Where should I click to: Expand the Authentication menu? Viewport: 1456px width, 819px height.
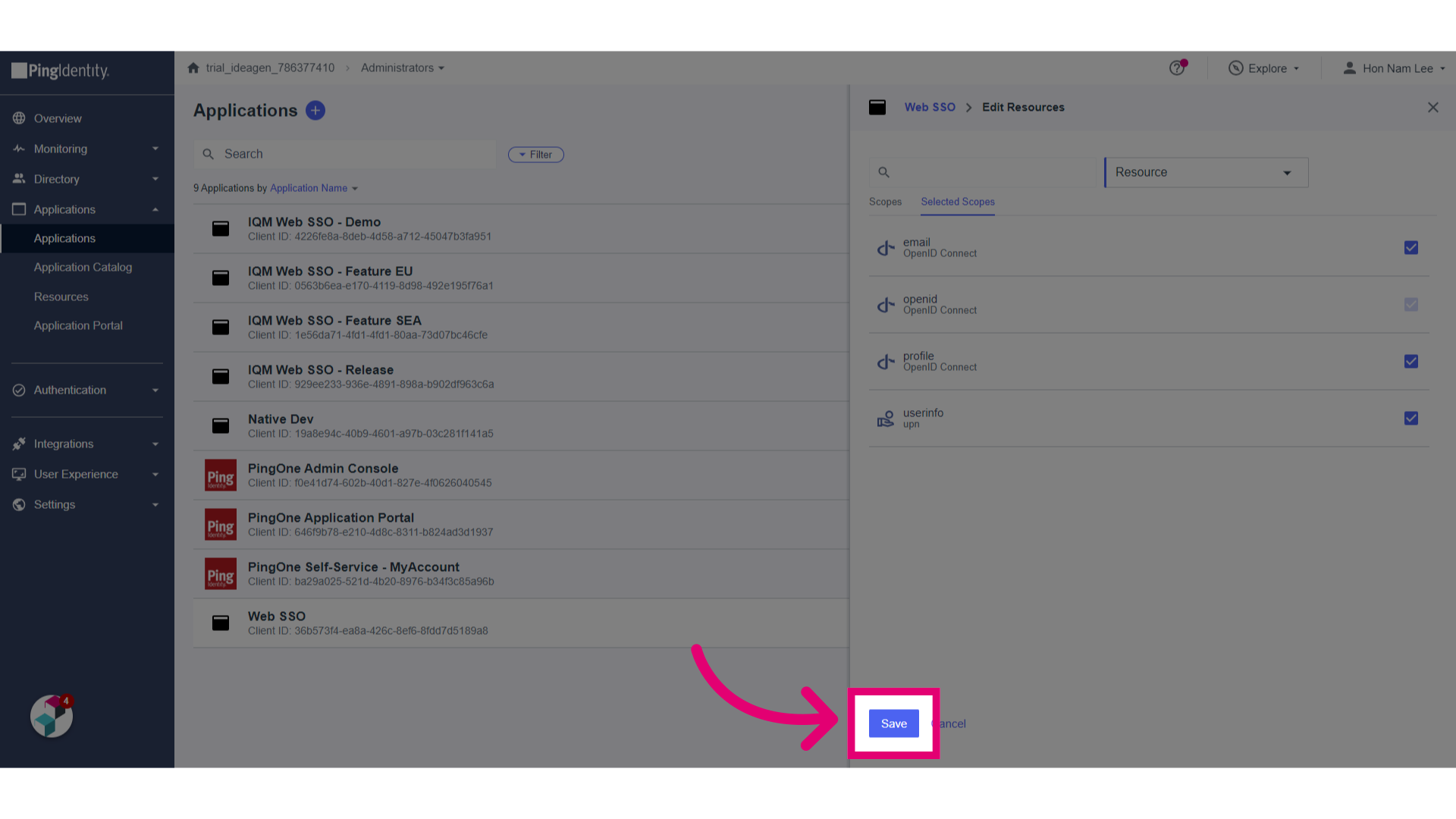[x=87, y=390]
